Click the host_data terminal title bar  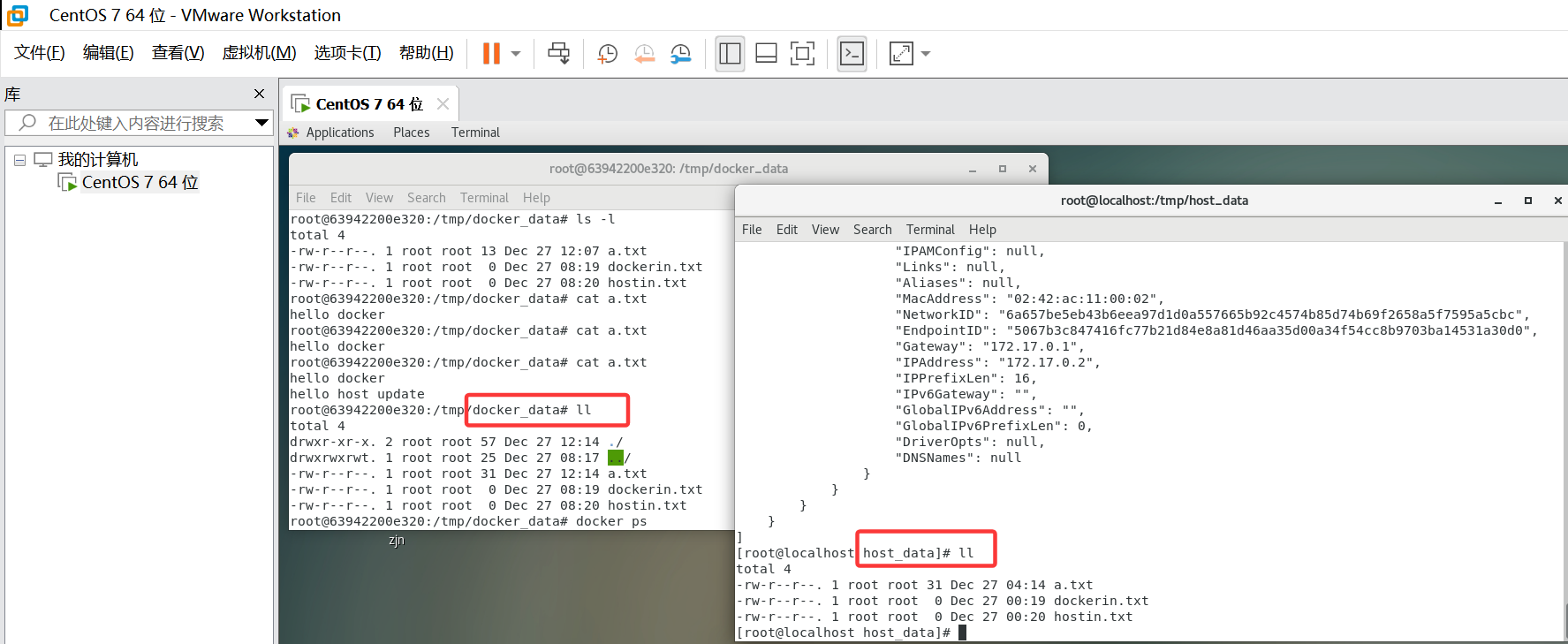pos(1154,201)
